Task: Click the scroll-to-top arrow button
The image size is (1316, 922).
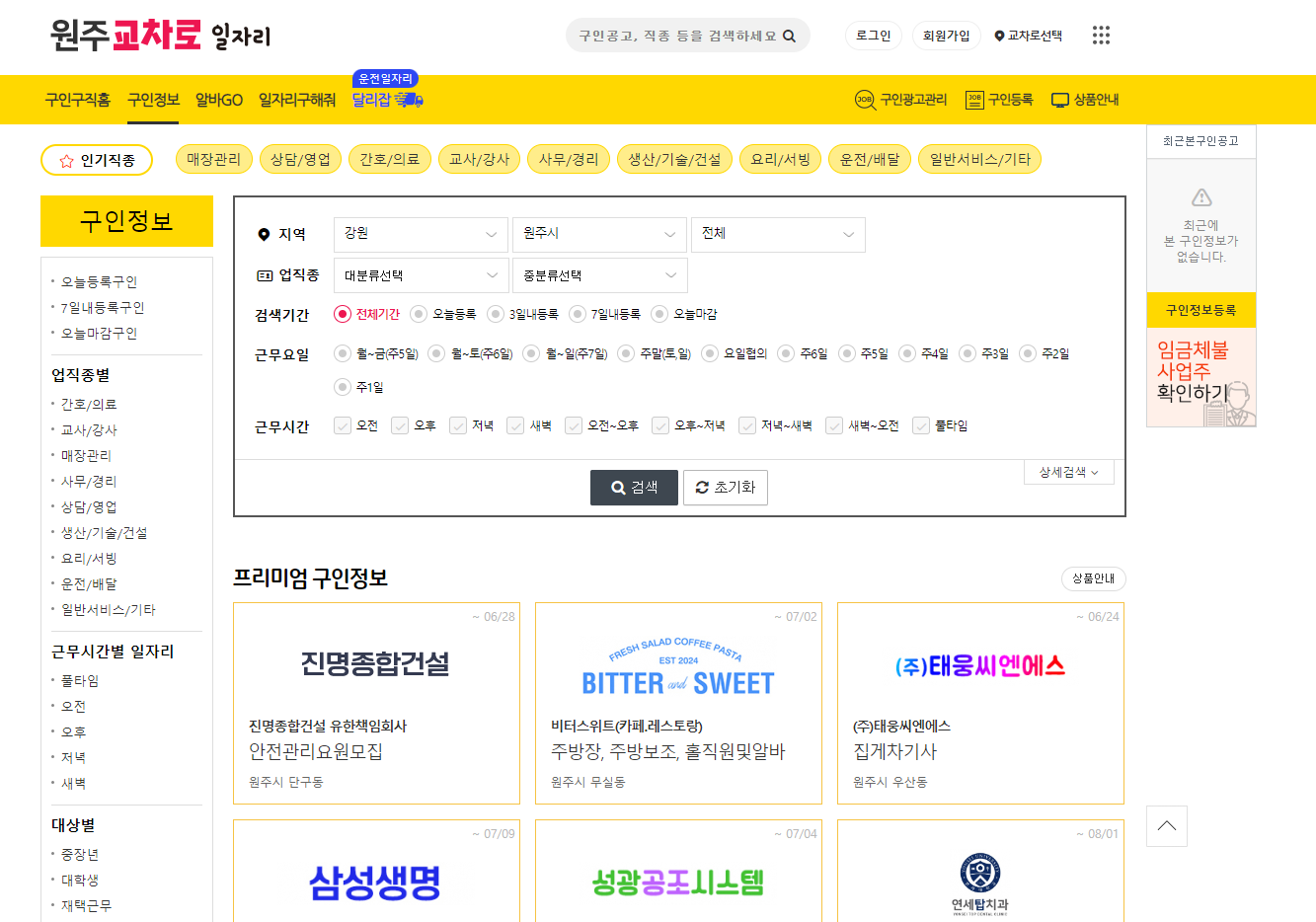Action: point(1167,826)
